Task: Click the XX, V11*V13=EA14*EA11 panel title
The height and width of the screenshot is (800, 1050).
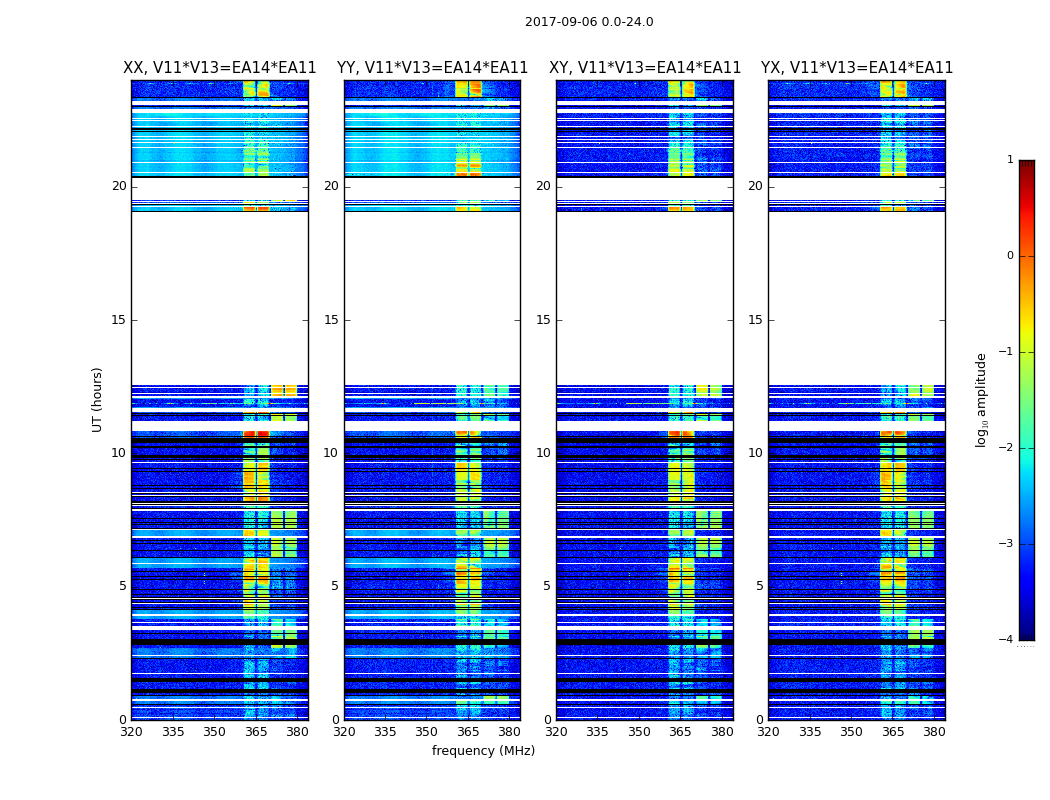Action: point(220,68)
